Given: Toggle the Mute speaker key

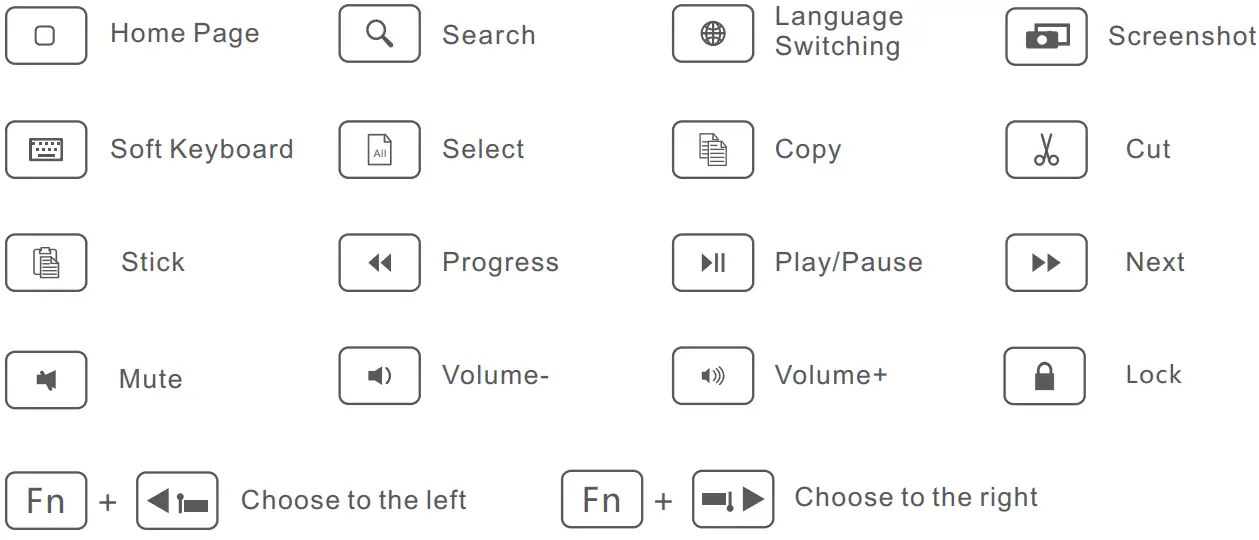Looking at the screenshot, I should [x=46, y=380].
